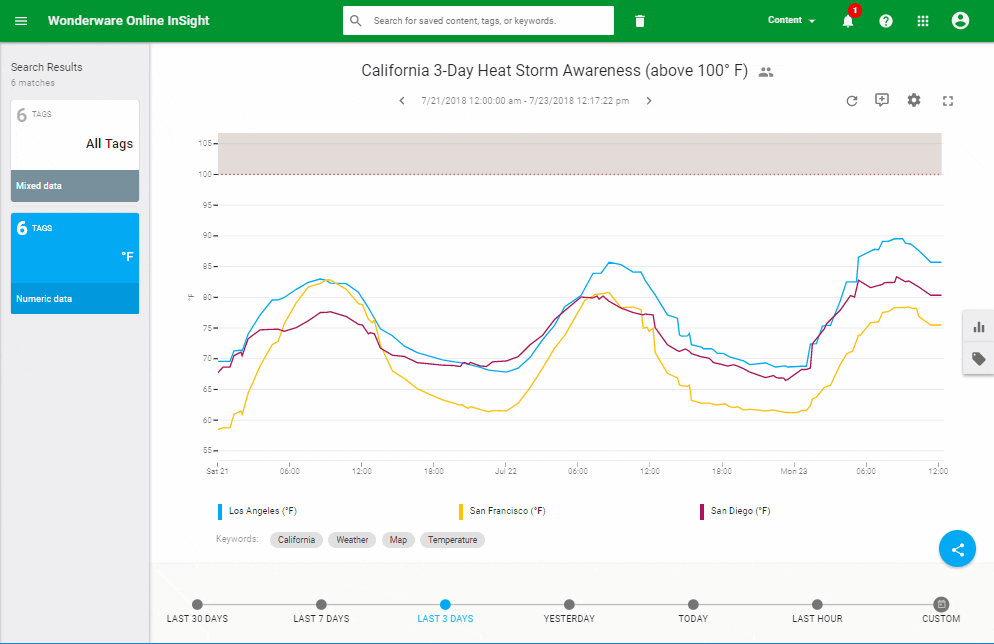Click the California keyword chip
This screenshot has height=644, width=994.
click(x=296, y=540)
